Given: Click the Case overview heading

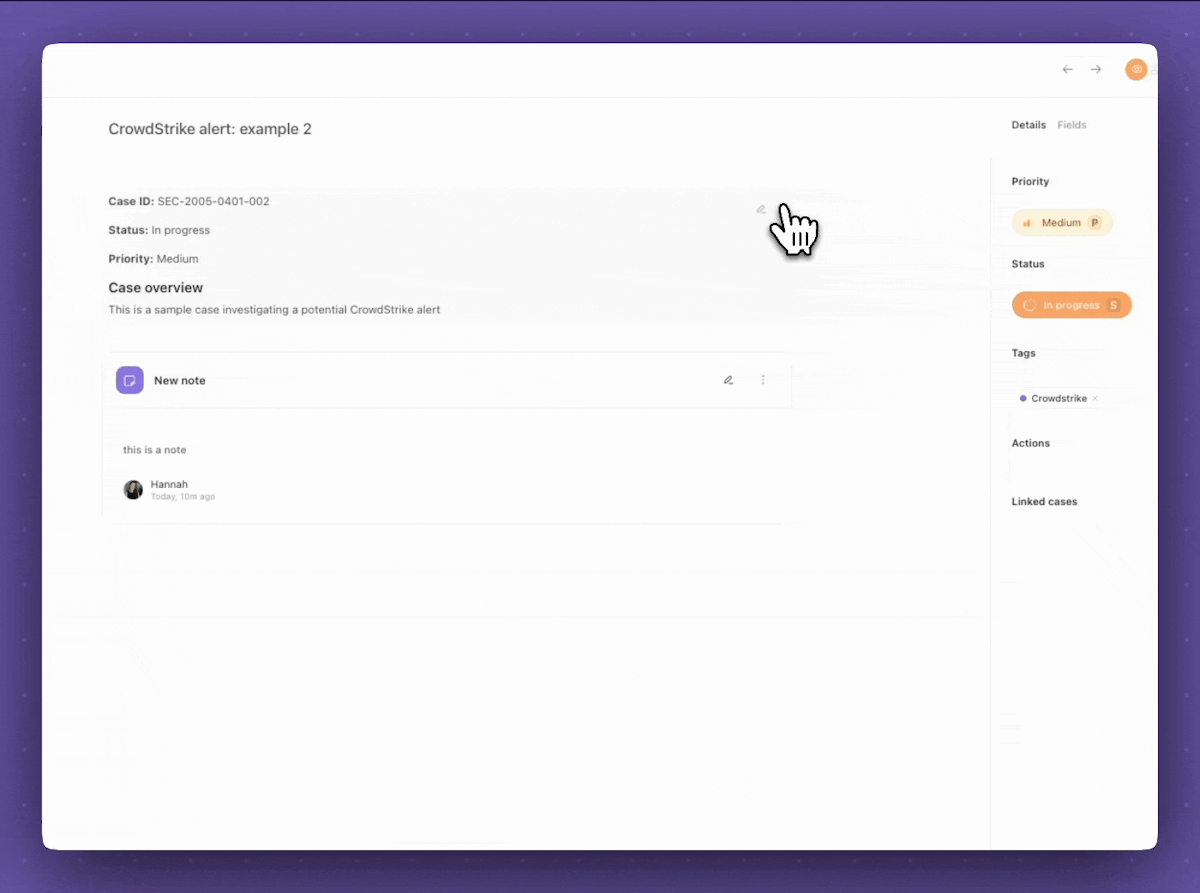Looking at the screenshot, I should (x=155, y=288).
